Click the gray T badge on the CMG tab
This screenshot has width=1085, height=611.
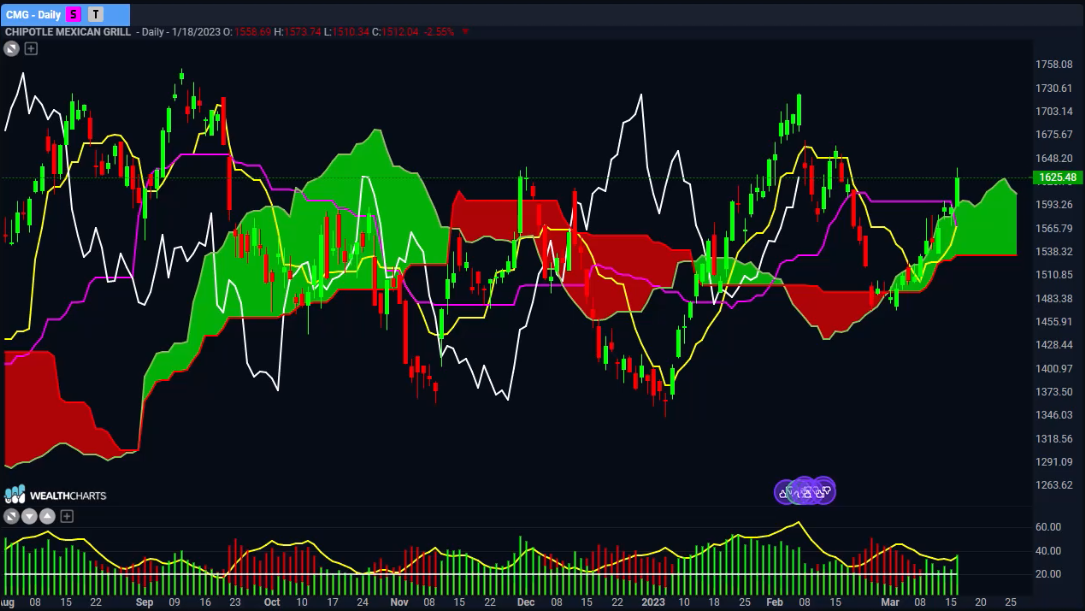tap(95, 15)
